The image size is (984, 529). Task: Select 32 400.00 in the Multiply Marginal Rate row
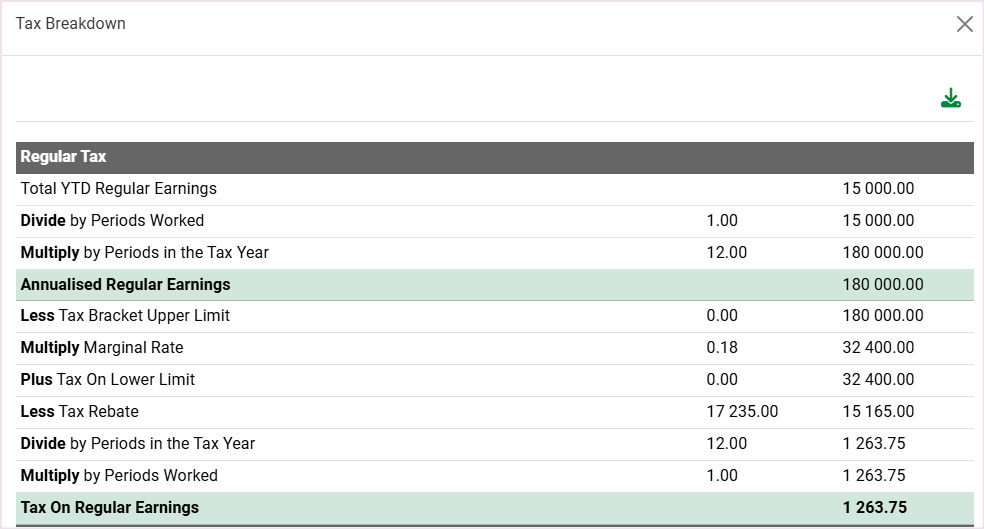(878, 347)
